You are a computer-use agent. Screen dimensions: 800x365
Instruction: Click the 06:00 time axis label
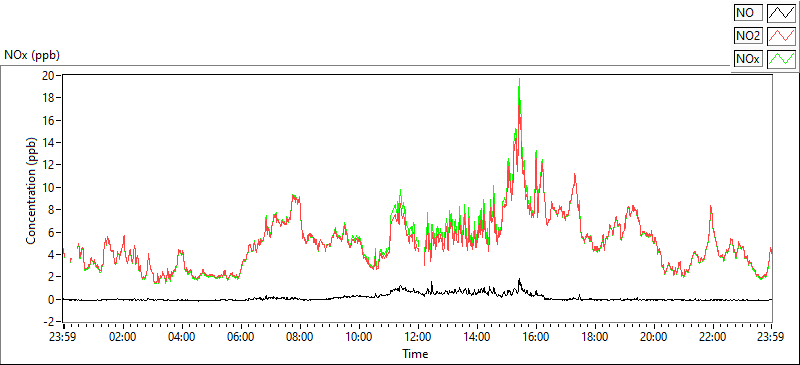click(x=240, y=337)
